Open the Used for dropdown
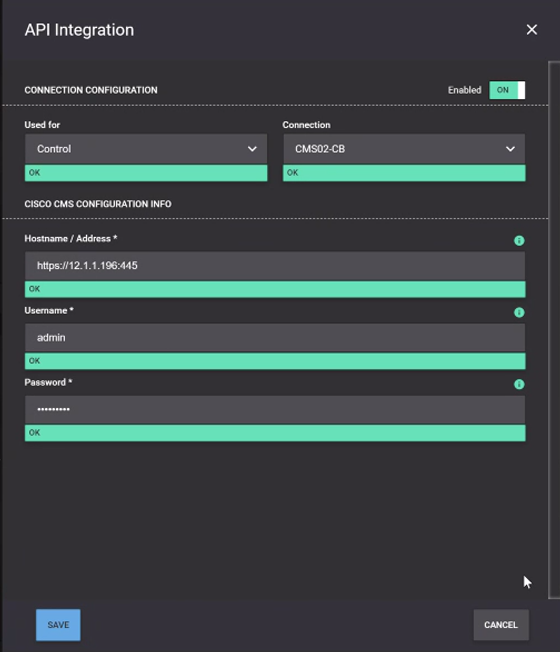This screenshot has width=560, height=652. coord(146,149)
